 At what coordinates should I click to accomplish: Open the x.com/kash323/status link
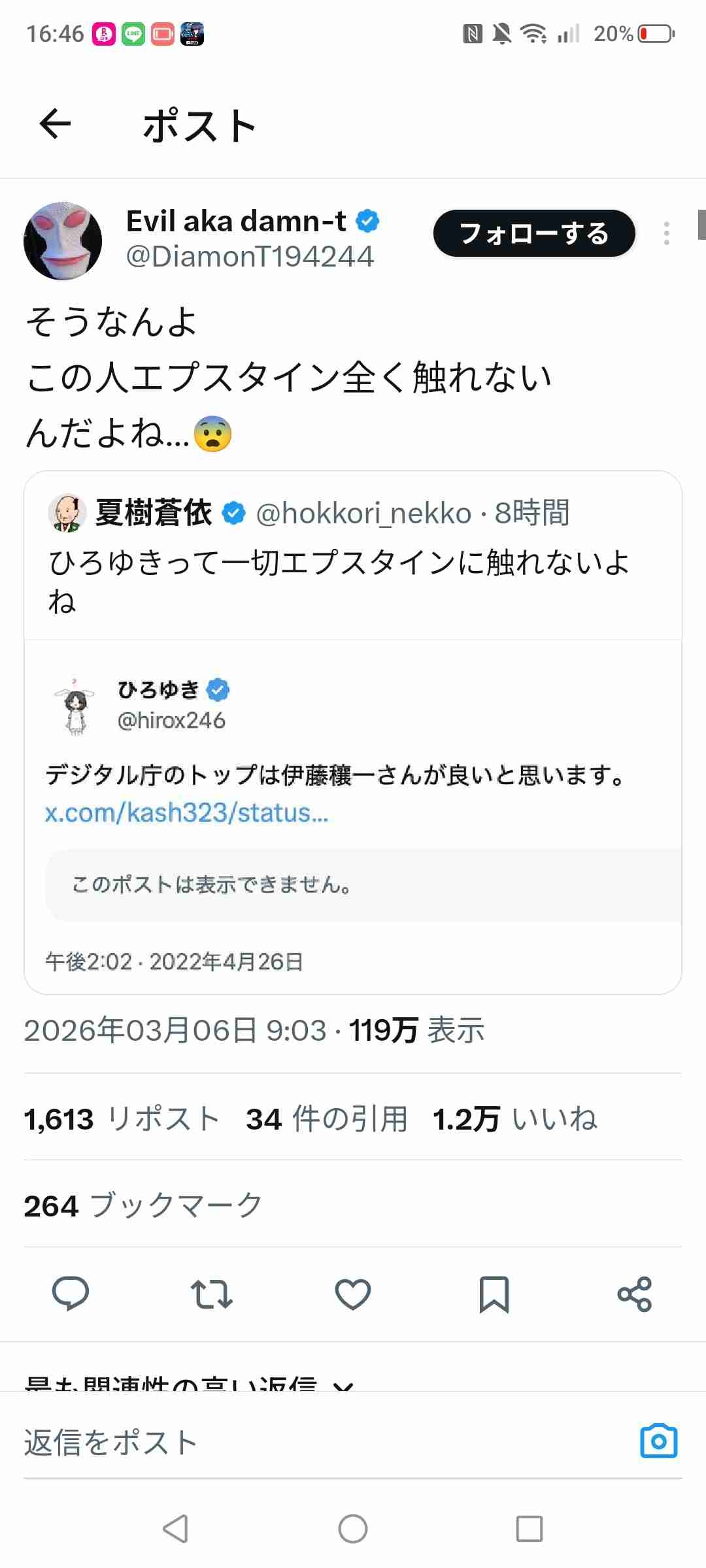[186, 813]
